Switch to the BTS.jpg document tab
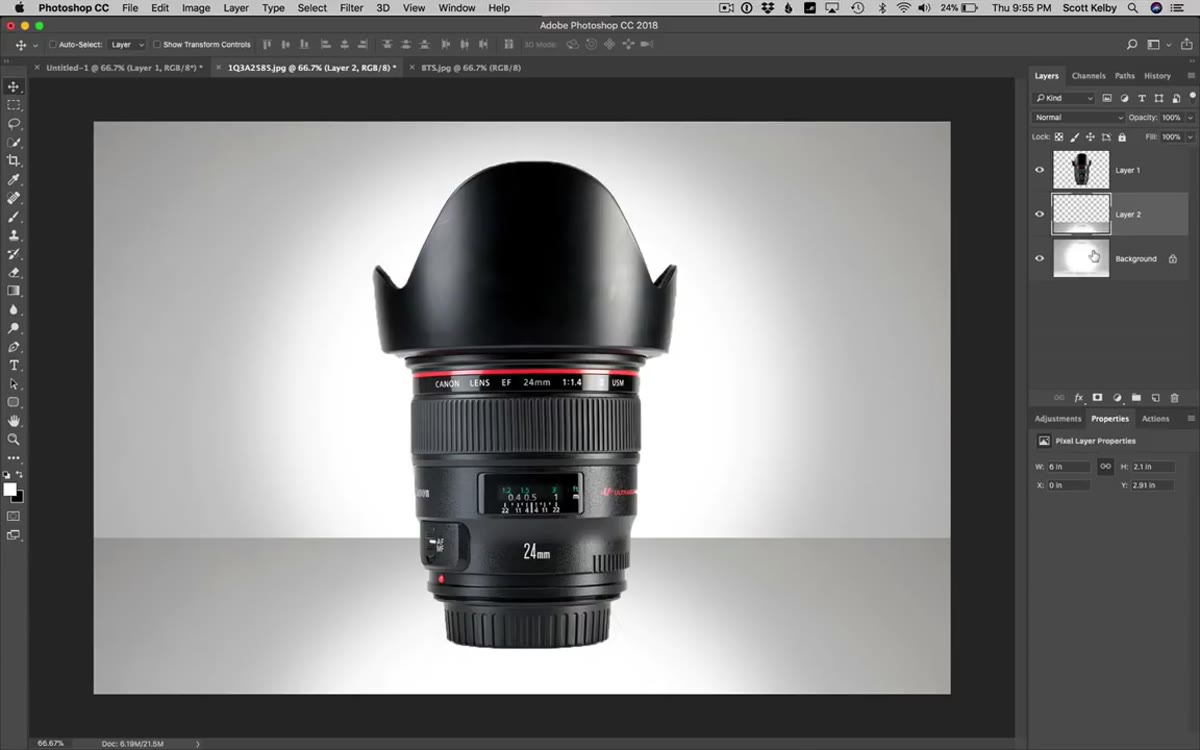This screenshot has height=750, width=1200. [470, 68]
